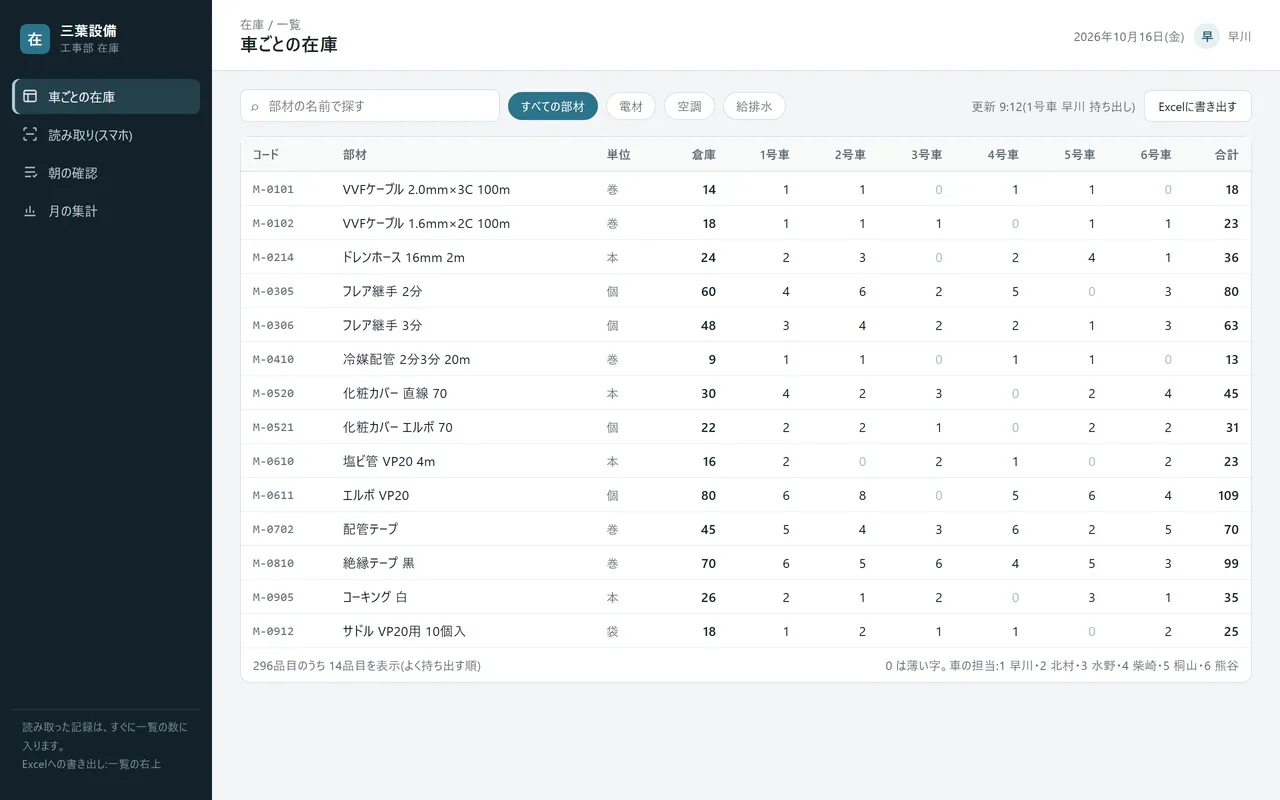Screen dimensions: 1280x800
Task: Click the ドレンホース 16mm 2m item
Action: 404,257
